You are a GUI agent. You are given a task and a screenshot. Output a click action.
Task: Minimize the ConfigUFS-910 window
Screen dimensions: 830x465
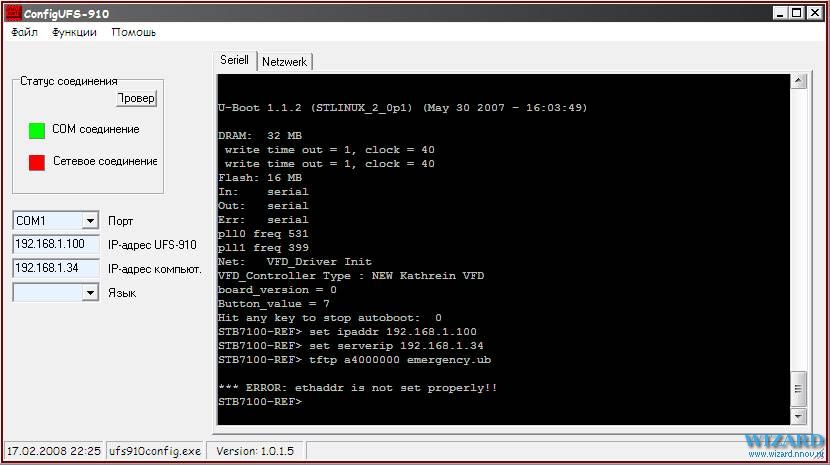779,13
